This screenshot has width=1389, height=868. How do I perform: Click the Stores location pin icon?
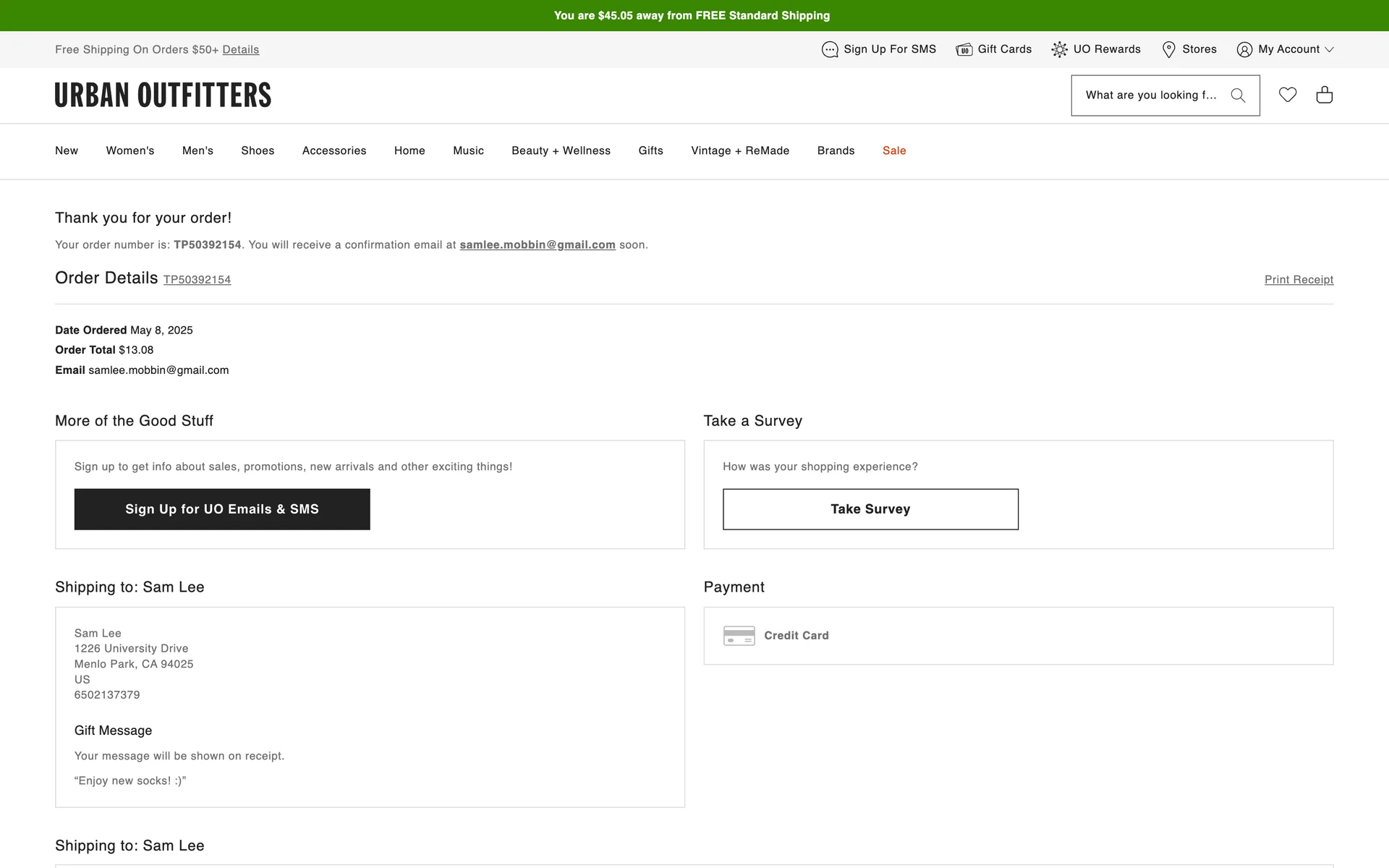[1168, 49]
